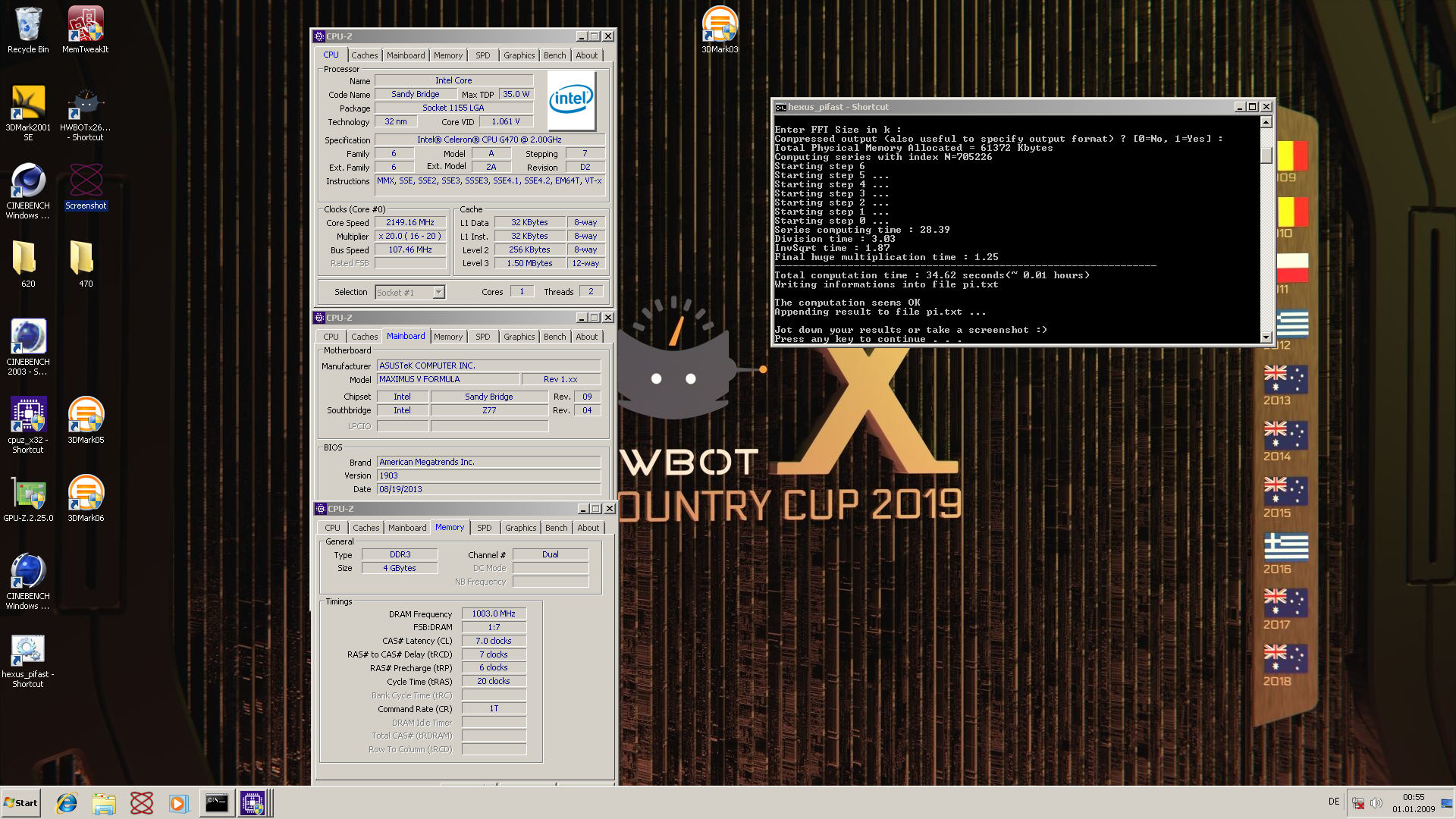Open the media player taskbar icon
This screenshot has height=819, width=1456.
click(178, 803)
